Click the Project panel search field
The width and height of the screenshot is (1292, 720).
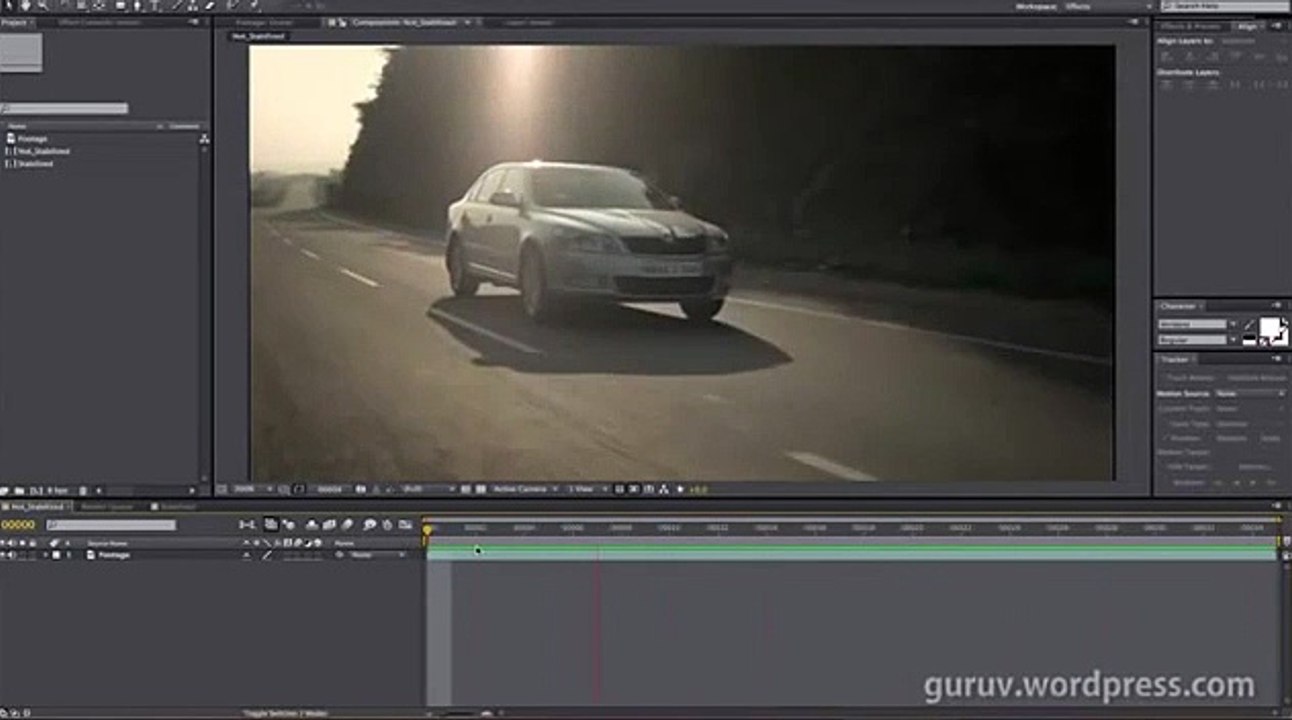point(64,108)
